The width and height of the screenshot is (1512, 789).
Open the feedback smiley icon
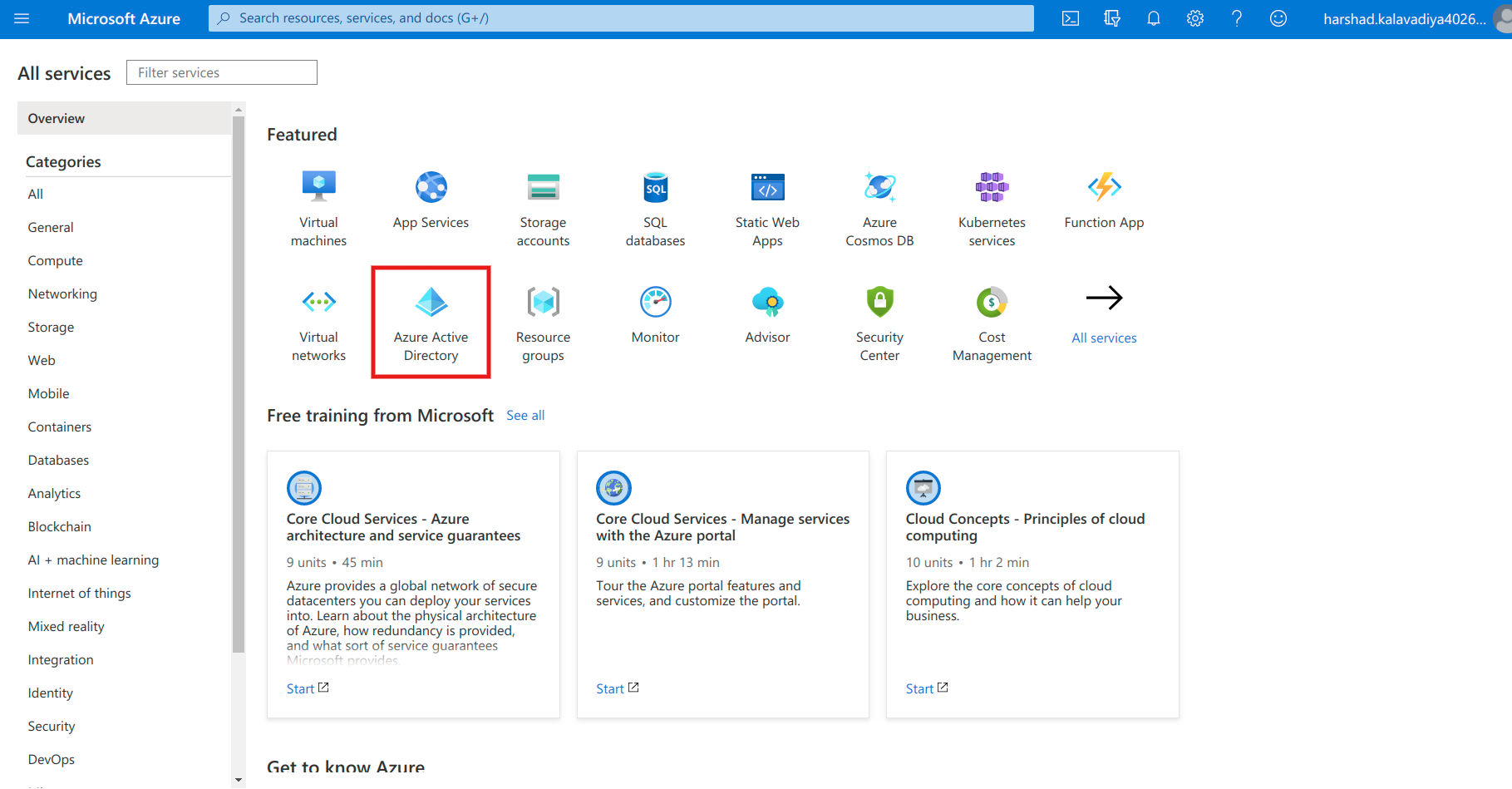1278,18
